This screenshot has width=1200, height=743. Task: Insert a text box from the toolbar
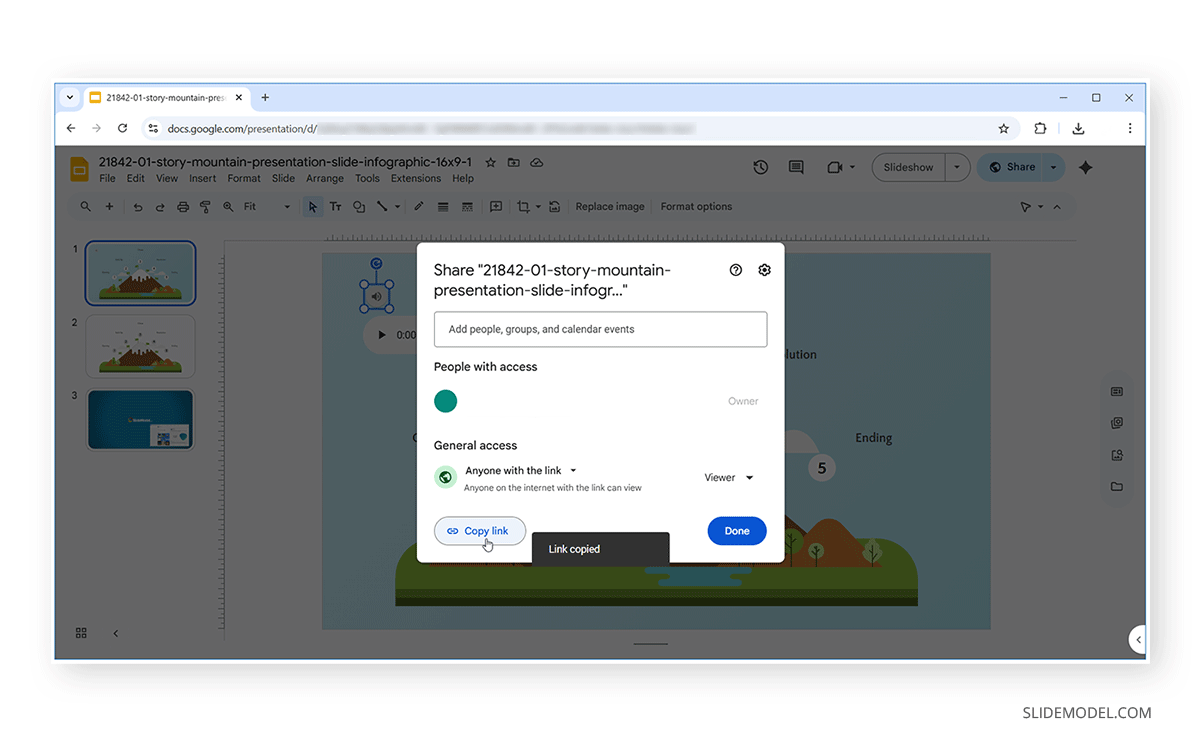[335, 206]
